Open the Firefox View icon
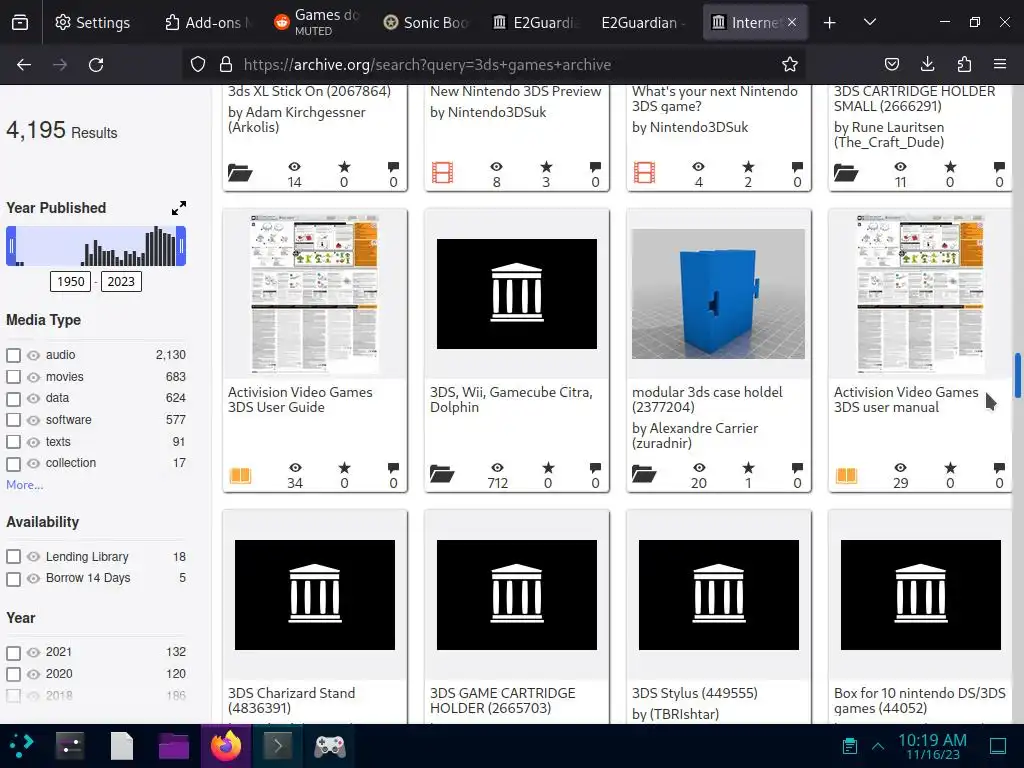Image resolution: width=1024 pixels, height=768 pixels. (20, 23)
